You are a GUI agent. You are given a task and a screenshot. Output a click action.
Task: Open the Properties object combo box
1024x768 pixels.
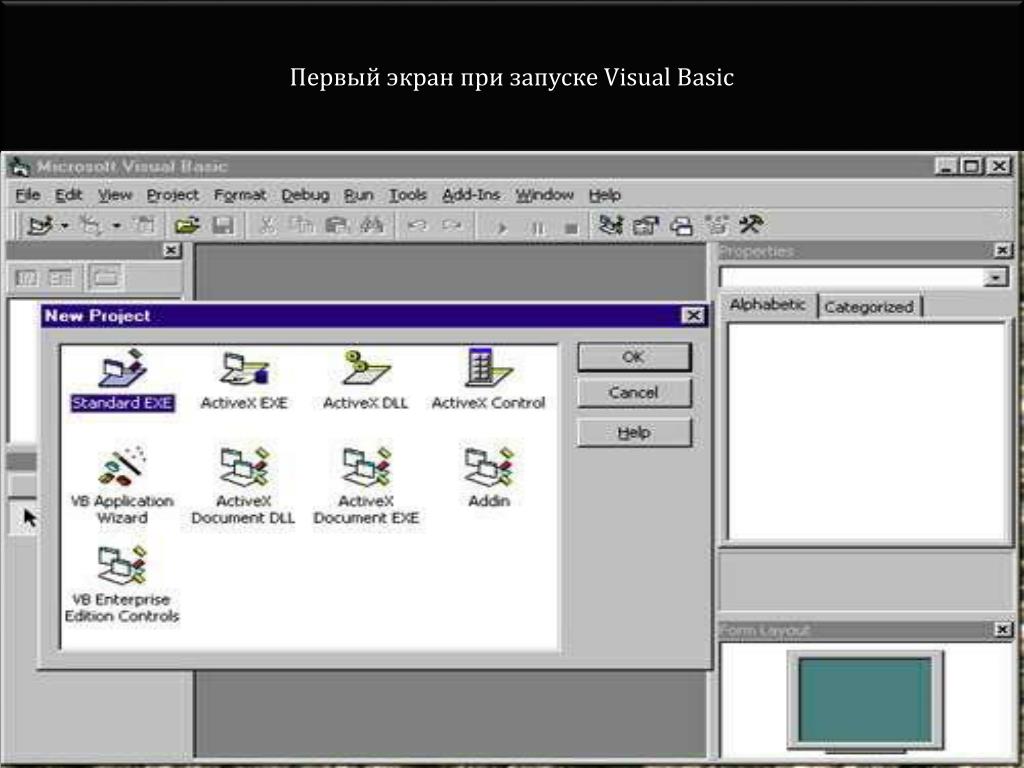863,278
